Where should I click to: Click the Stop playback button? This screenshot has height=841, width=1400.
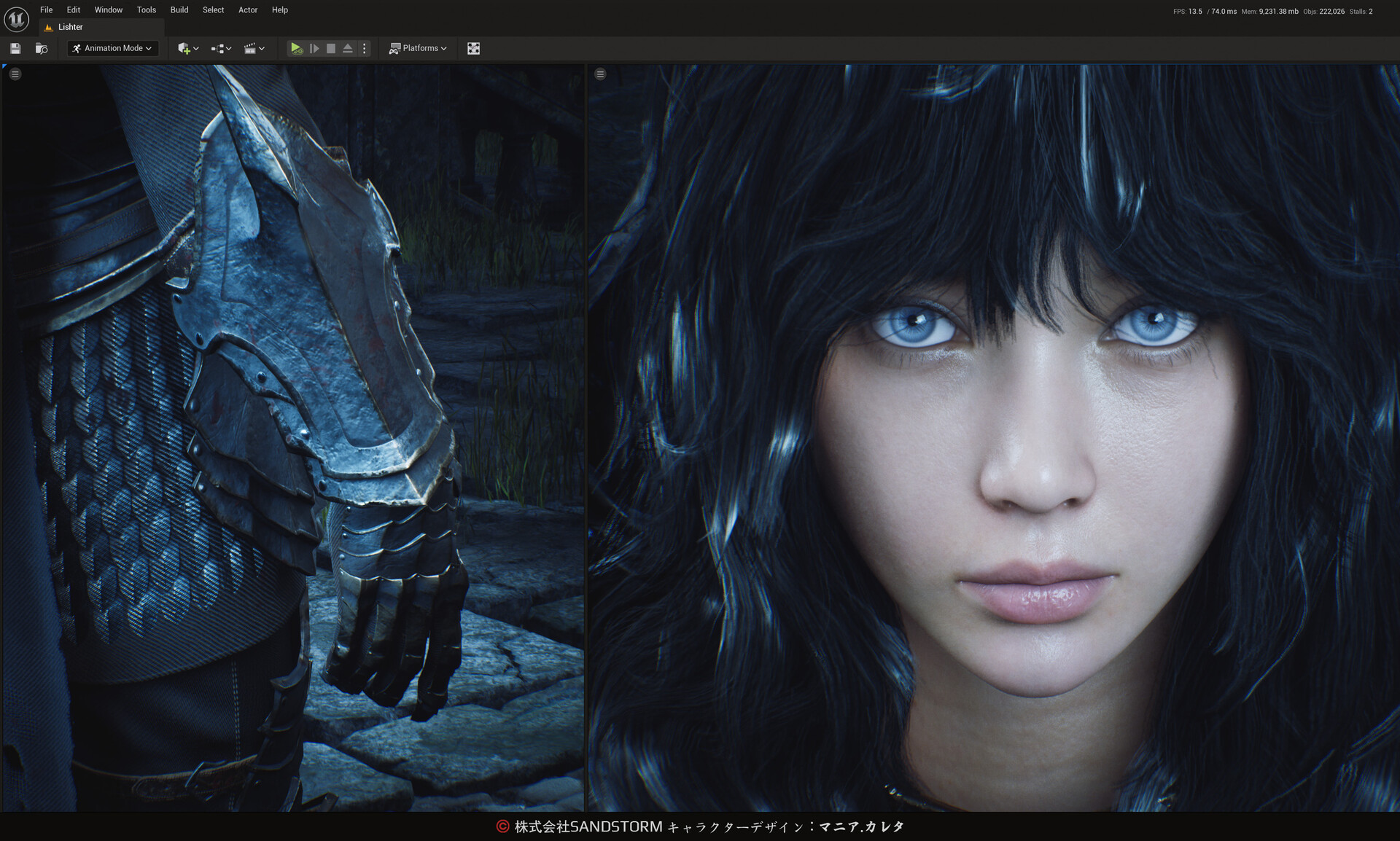pos(331,48)
